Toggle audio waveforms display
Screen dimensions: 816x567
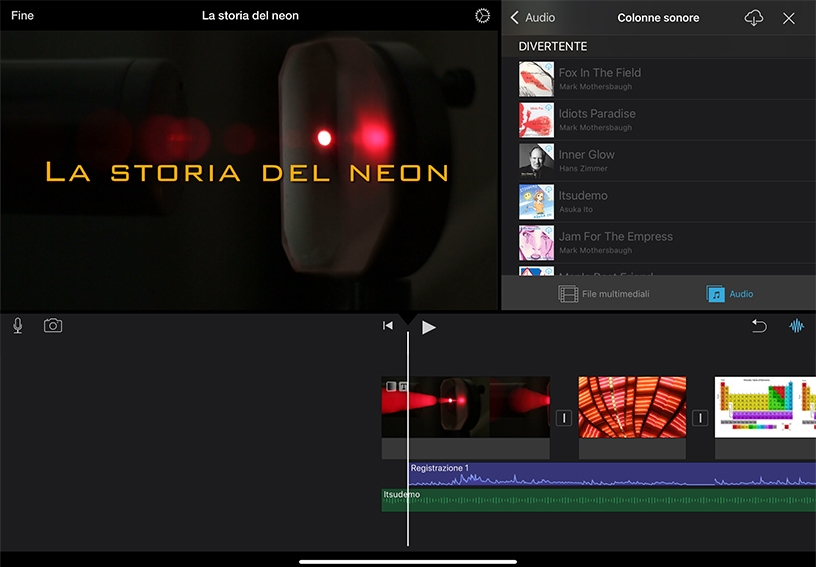[796, 326]
